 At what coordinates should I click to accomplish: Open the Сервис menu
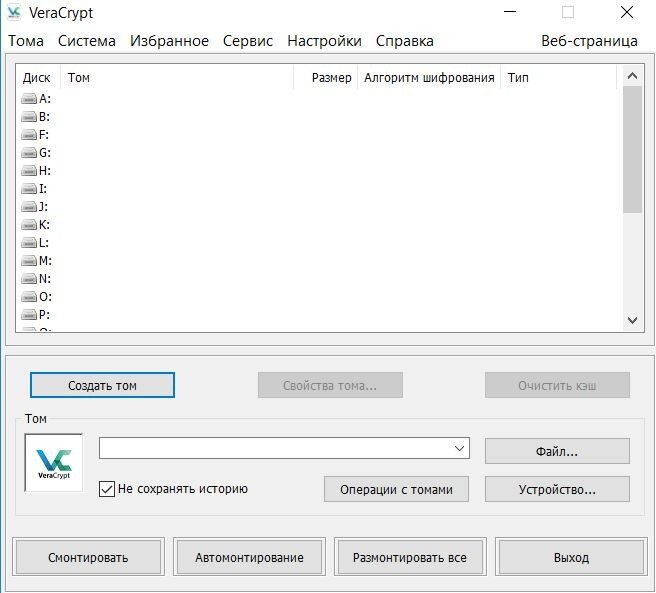tap(248, 41)
